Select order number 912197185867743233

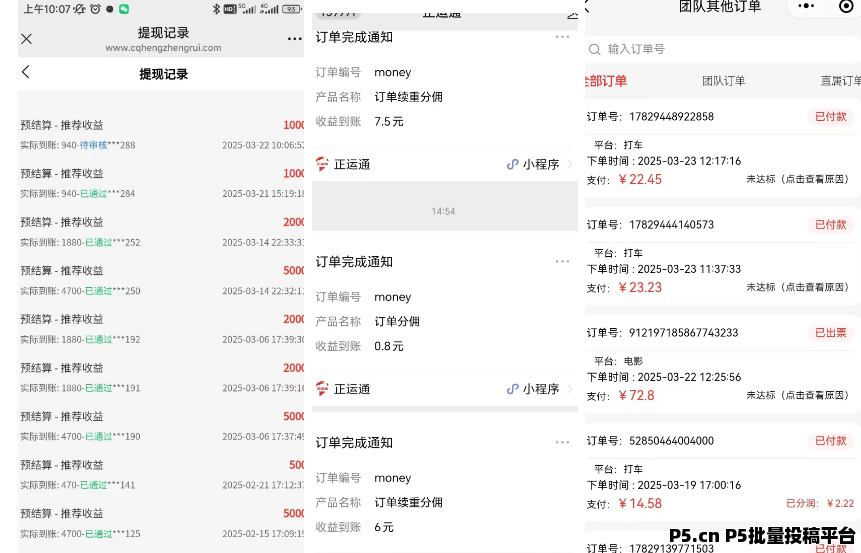click(683, 333)
